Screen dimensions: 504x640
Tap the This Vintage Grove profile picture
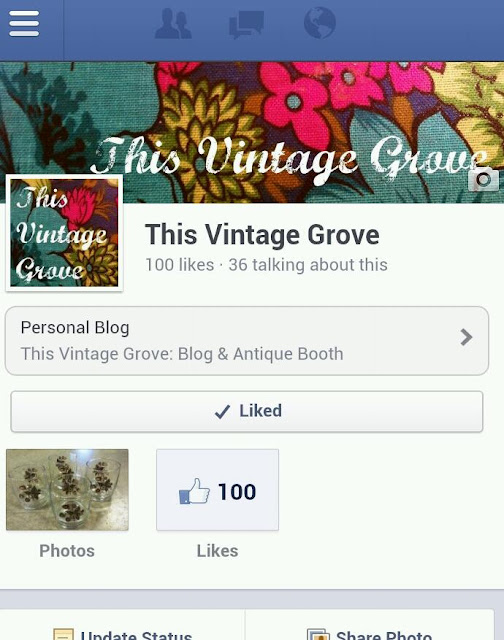64,233
